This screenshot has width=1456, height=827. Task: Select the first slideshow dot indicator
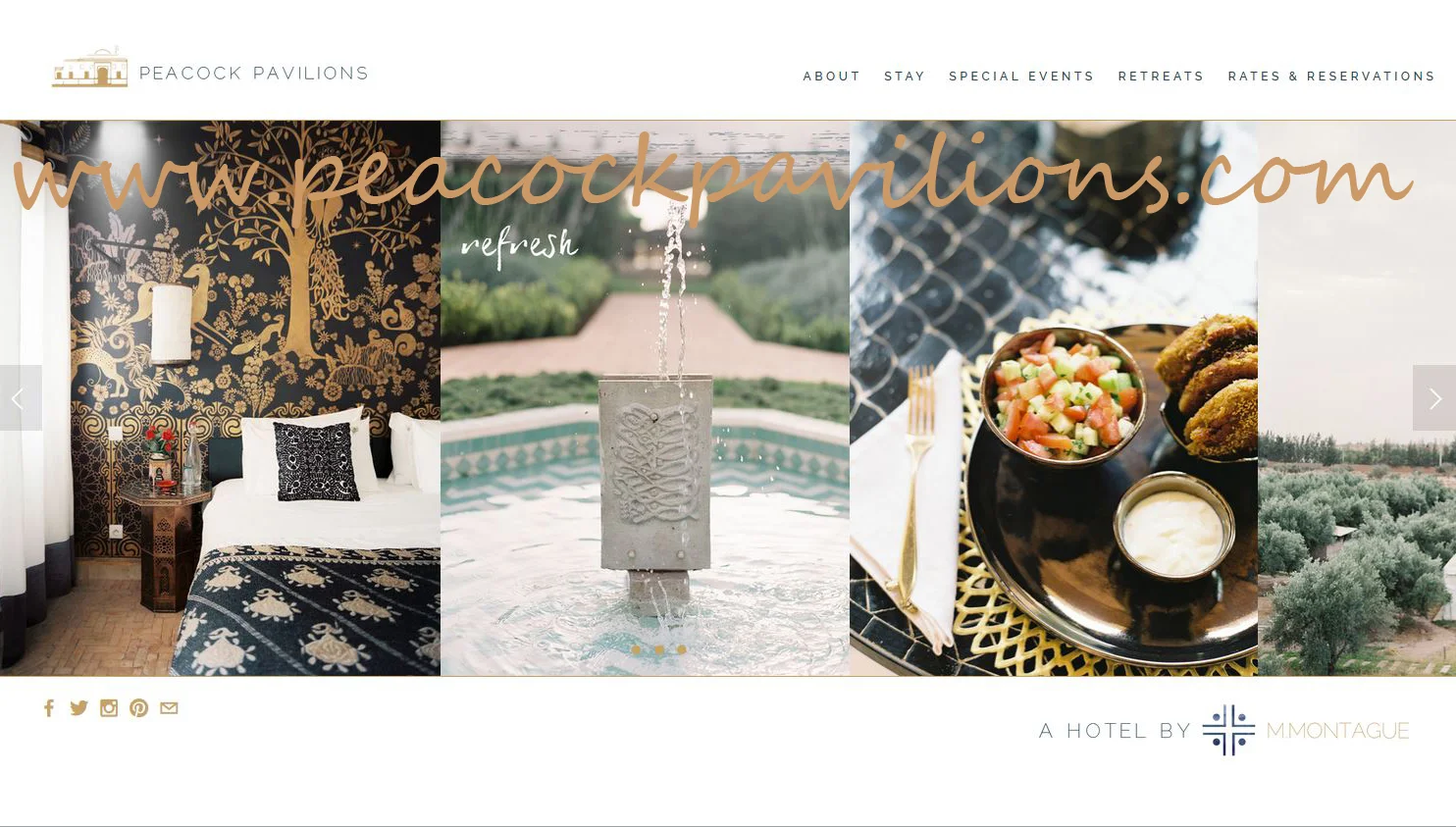pyautogui.click(x=636, y=649)
